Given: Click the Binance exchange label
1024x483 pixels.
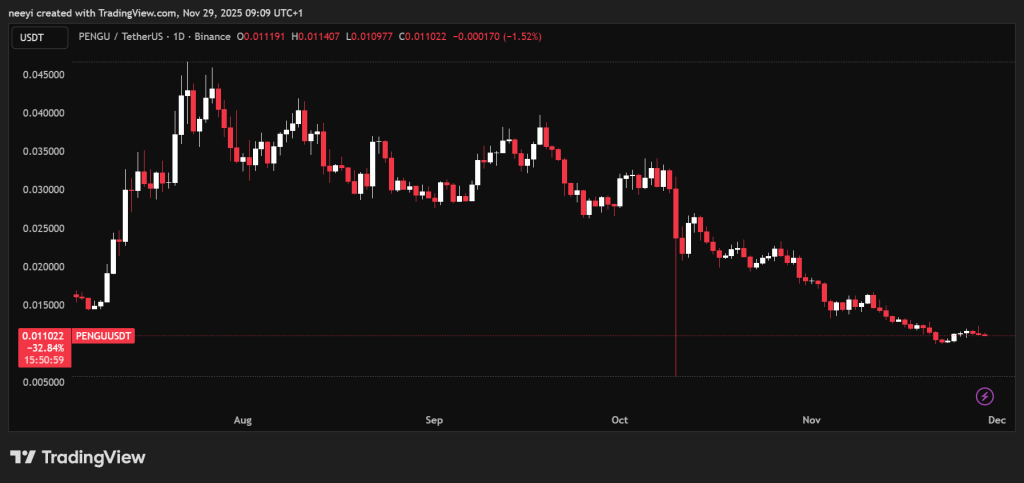Looking at the screenshot, I should coord(214,37).
